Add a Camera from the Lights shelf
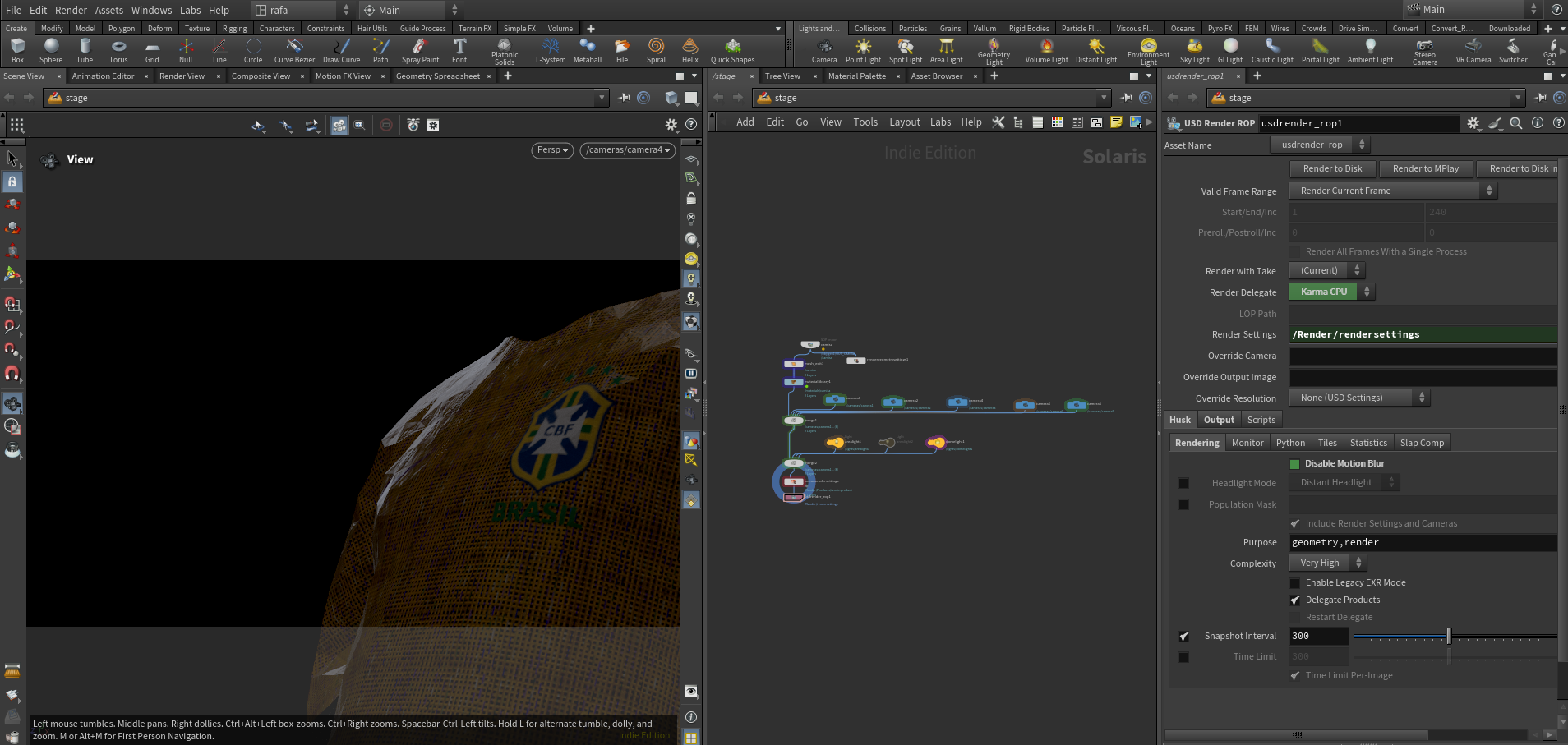The image size is (1568, 745). [824, 51]
